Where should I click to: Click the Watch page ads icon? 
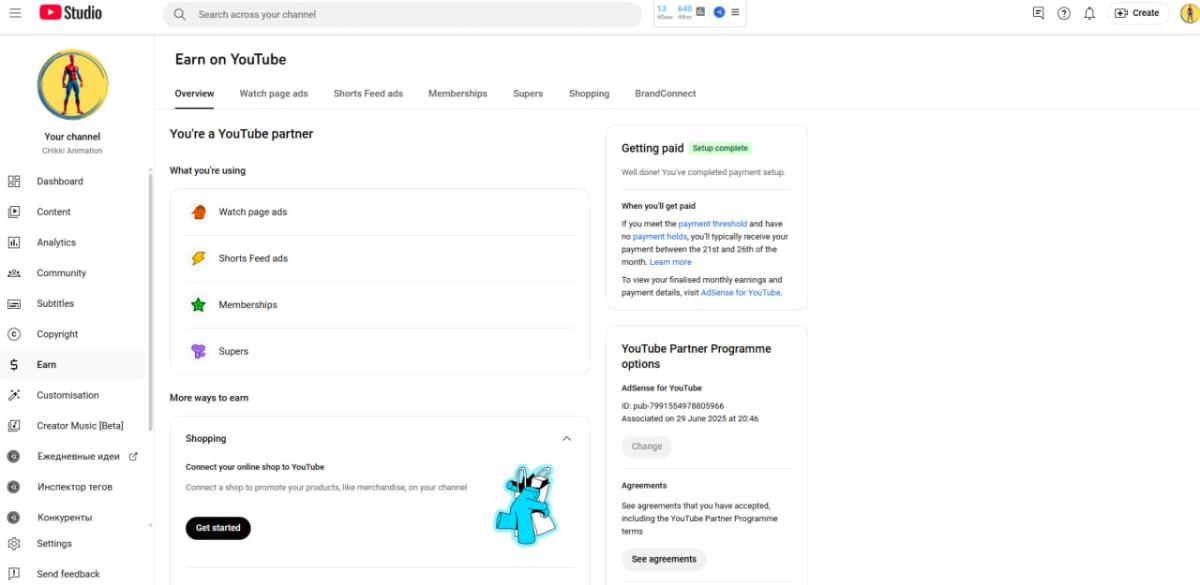199,212
